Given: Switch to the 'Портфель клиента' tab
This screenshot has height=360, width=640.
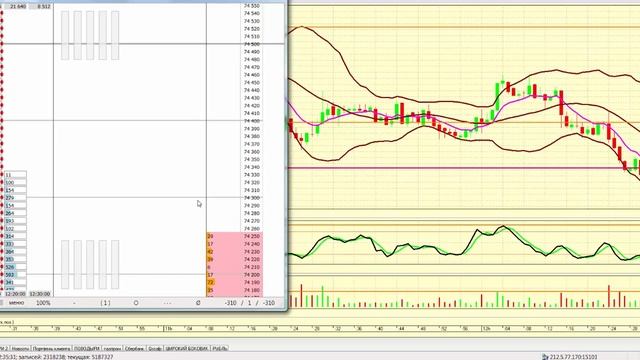Looking at the screenshot, I should 51,349.
